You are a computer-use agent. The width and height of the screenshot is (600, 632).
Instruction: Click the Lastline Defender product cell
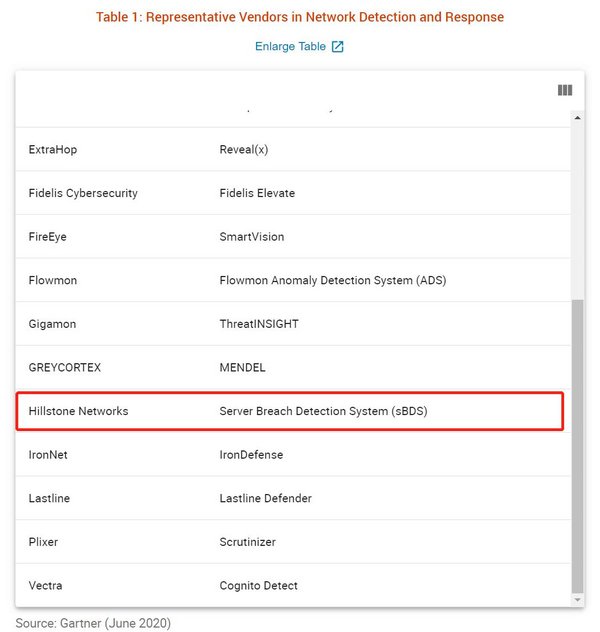[x=266, y=498]
